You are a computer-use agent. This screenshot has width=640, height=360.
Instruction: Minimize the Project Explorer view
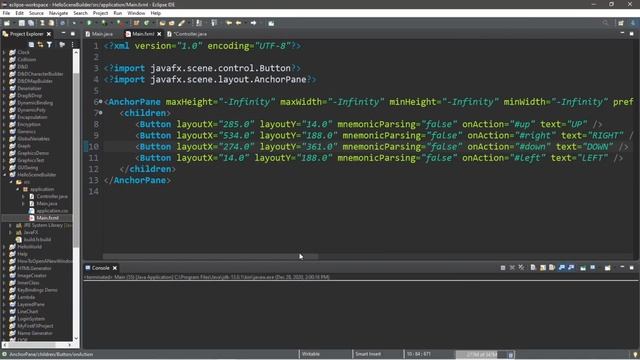tap(63, 33)
